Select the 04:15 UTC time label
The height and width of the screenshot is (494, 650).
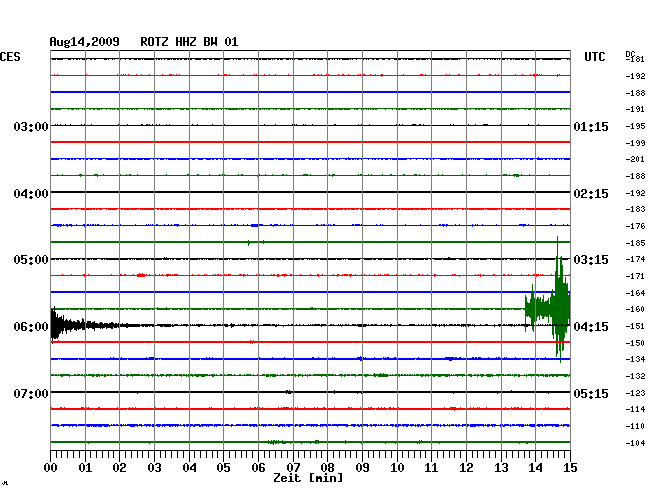tap(591, 327)
